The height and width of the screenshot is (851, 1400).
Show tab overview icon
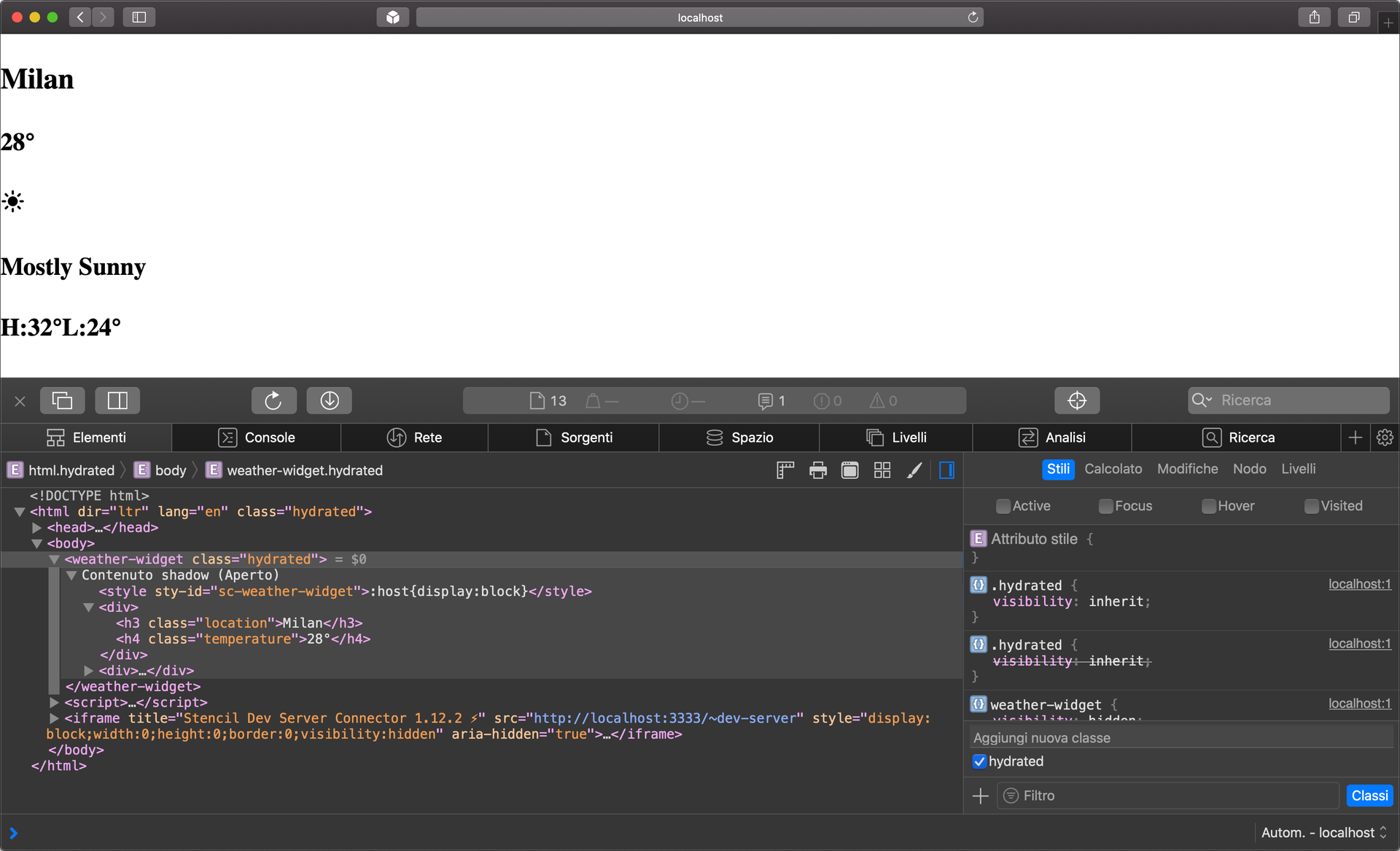pyautogui.click(x=1353, y=17)
